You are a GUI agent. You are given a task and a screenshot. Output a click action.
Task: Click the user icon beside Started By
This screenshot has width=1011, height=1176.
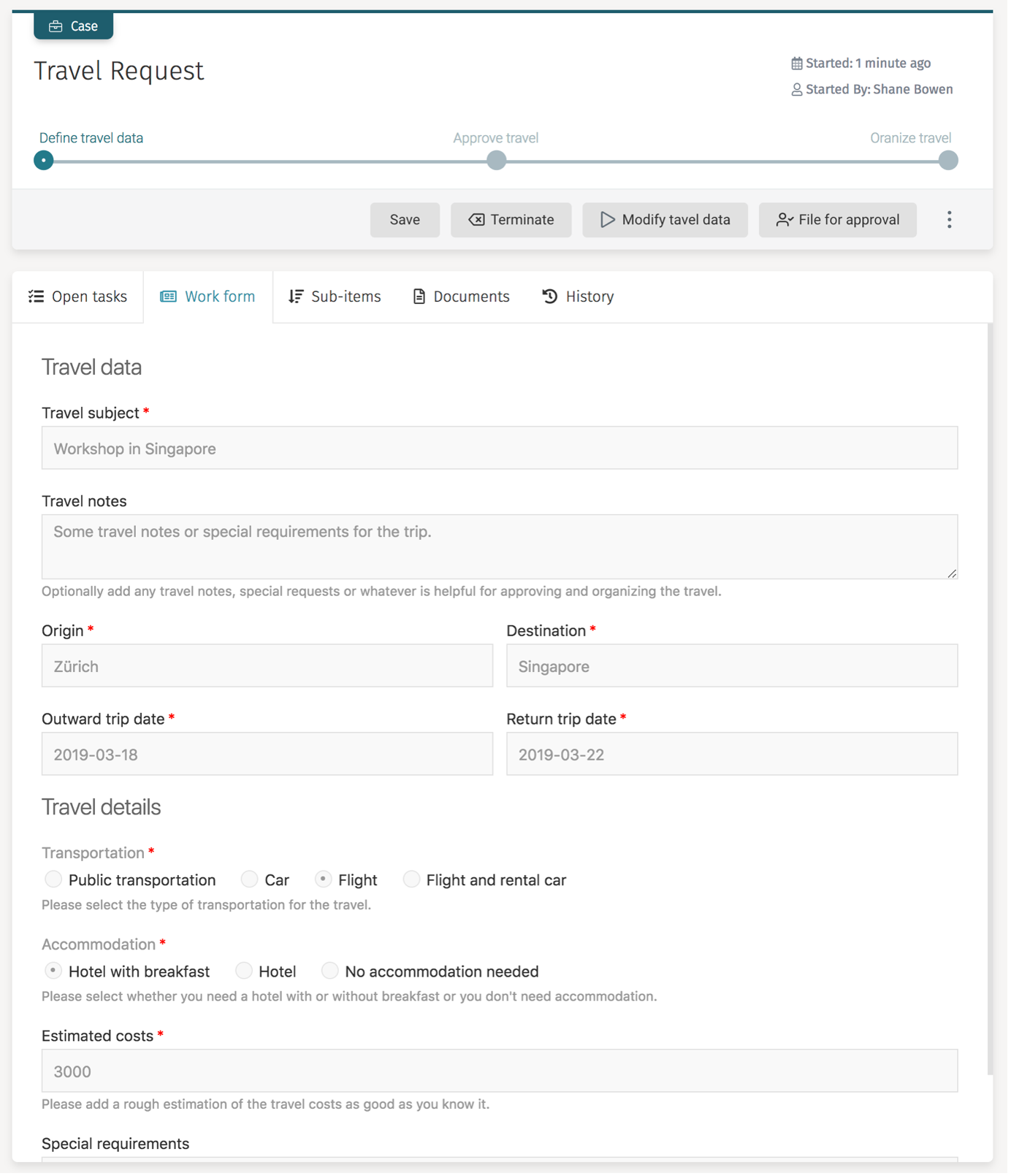coord(796,90)
